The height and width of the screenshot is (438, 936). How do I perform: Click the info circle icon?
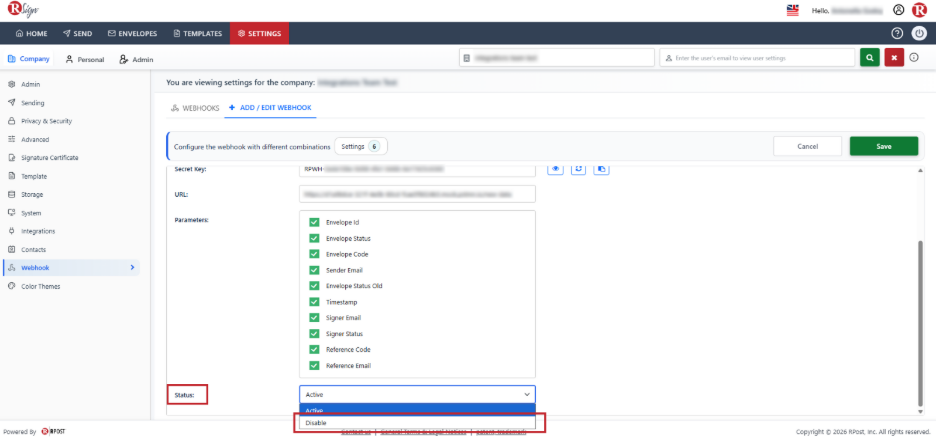pos(913,58)
